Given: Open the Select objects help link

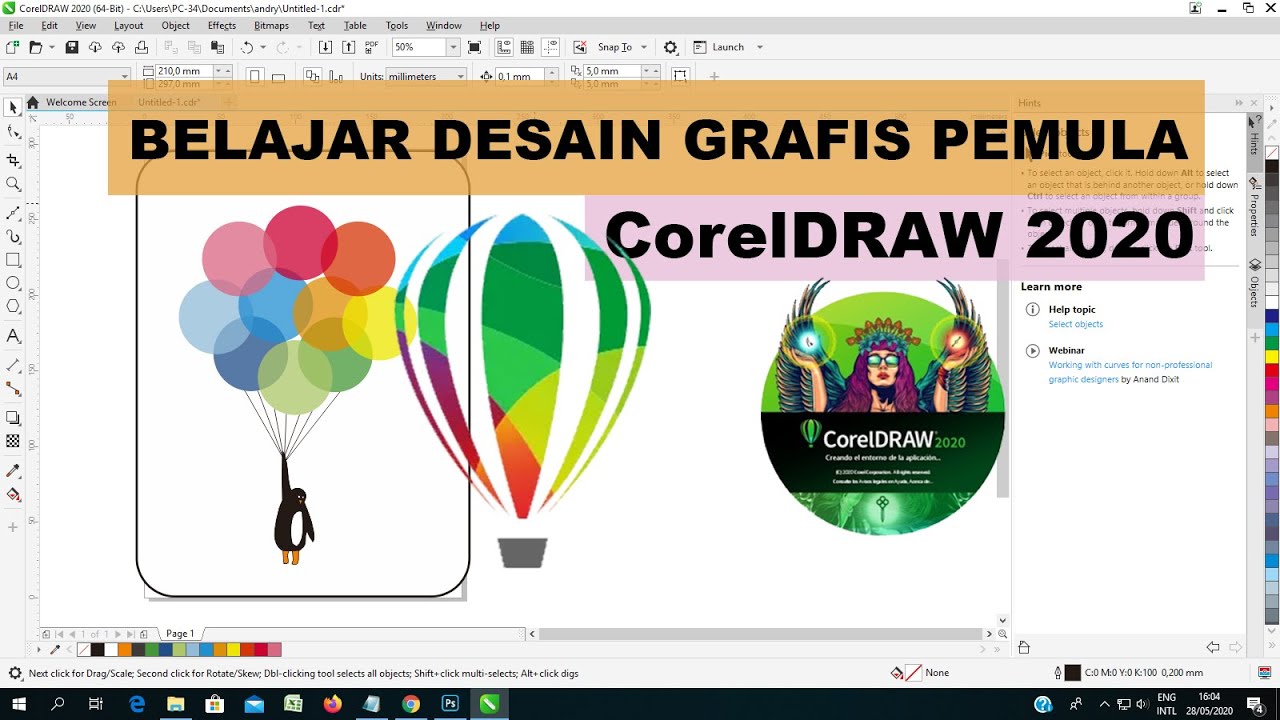Looking at the screenshot, I should (1075, 324).
